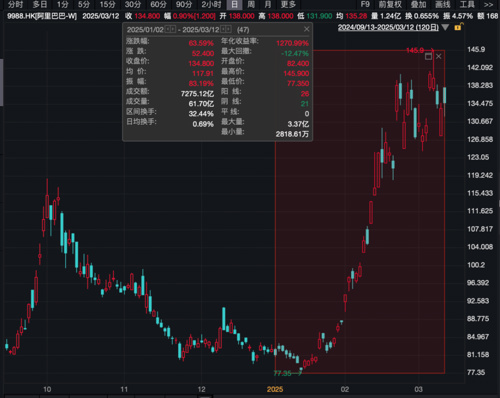Click the 9988.HK[阿里巴巴-W] stock name
This screenshot has width=500, height=398.
tap(42, 16)
